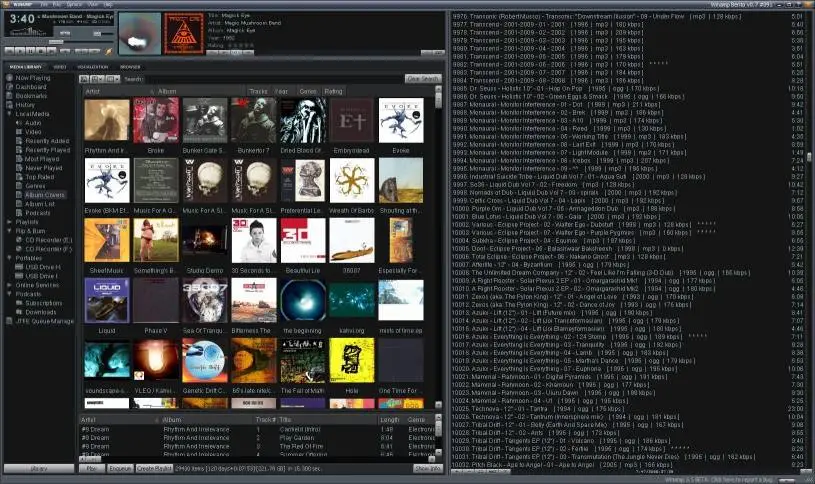Image resolution: width=815 pixels, height=484 pixels.
Task: Expand the Online Services node
Action: [9, 285]
